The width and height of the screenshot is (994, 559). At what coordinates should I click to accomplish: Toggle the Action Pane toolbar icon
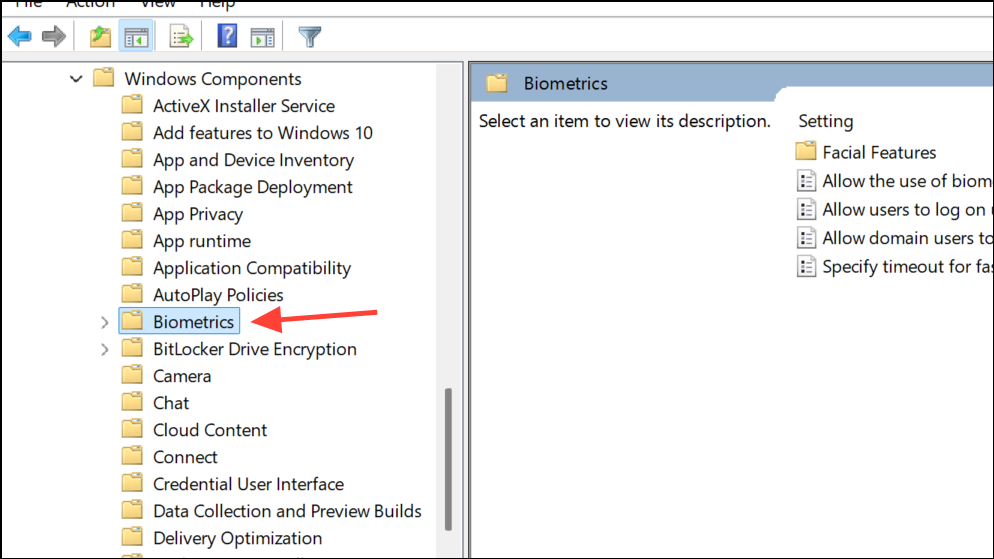coord(262,37)
